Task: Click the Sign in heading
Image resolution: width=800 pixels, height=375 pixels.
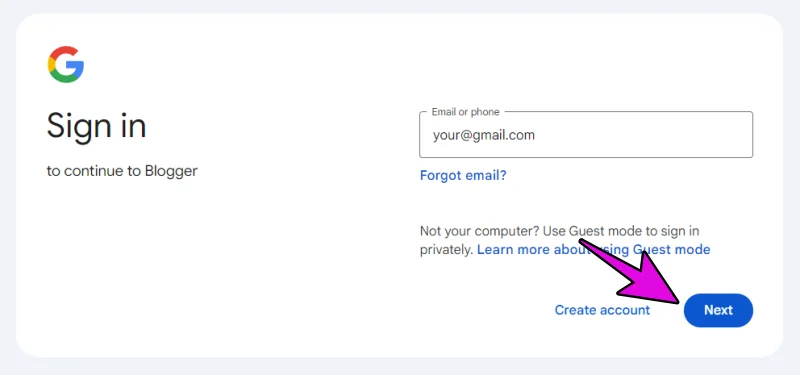Action: [96, 126]
